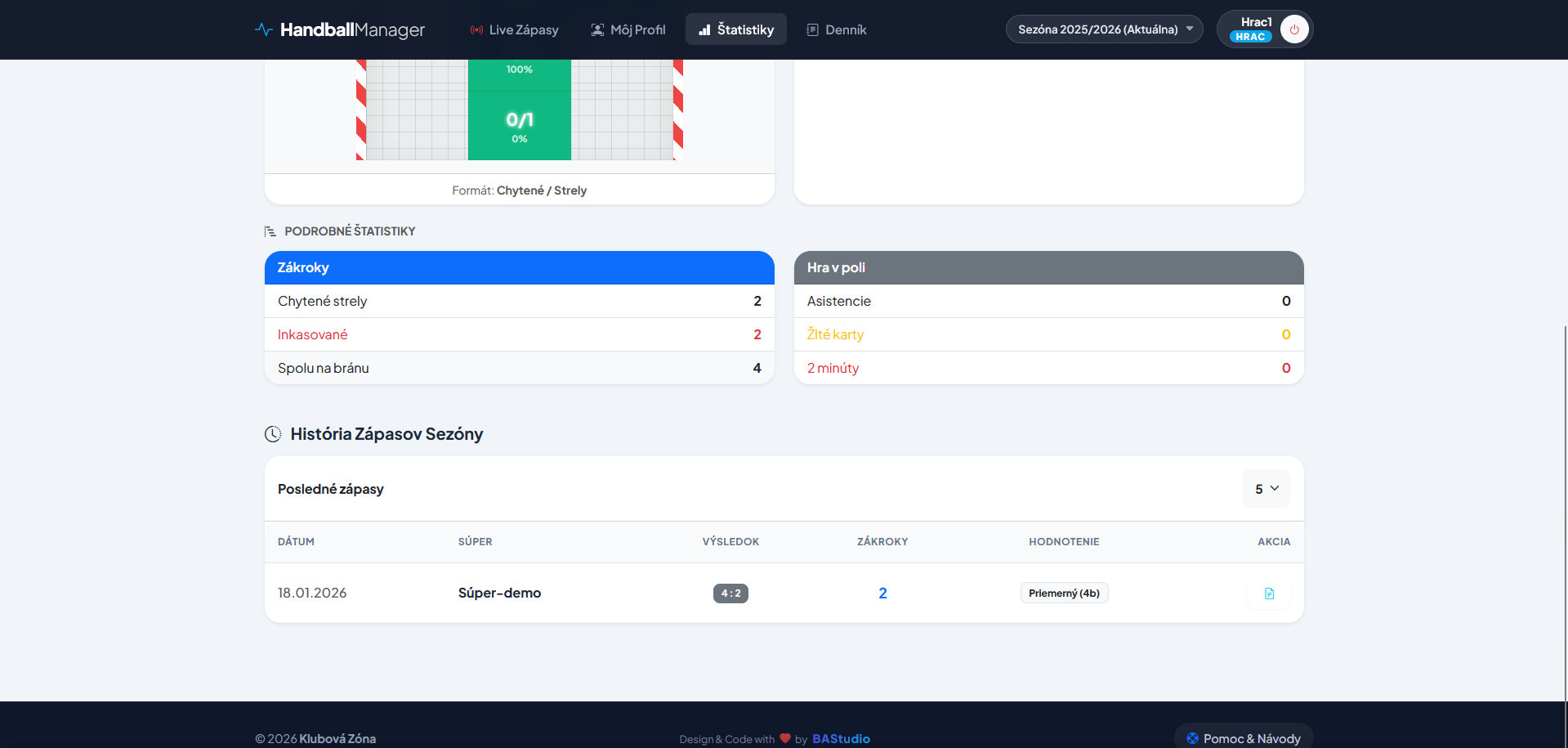
Task: Click the clock icon beside História Zápasov Sezóny
Action: pos(273,434)
